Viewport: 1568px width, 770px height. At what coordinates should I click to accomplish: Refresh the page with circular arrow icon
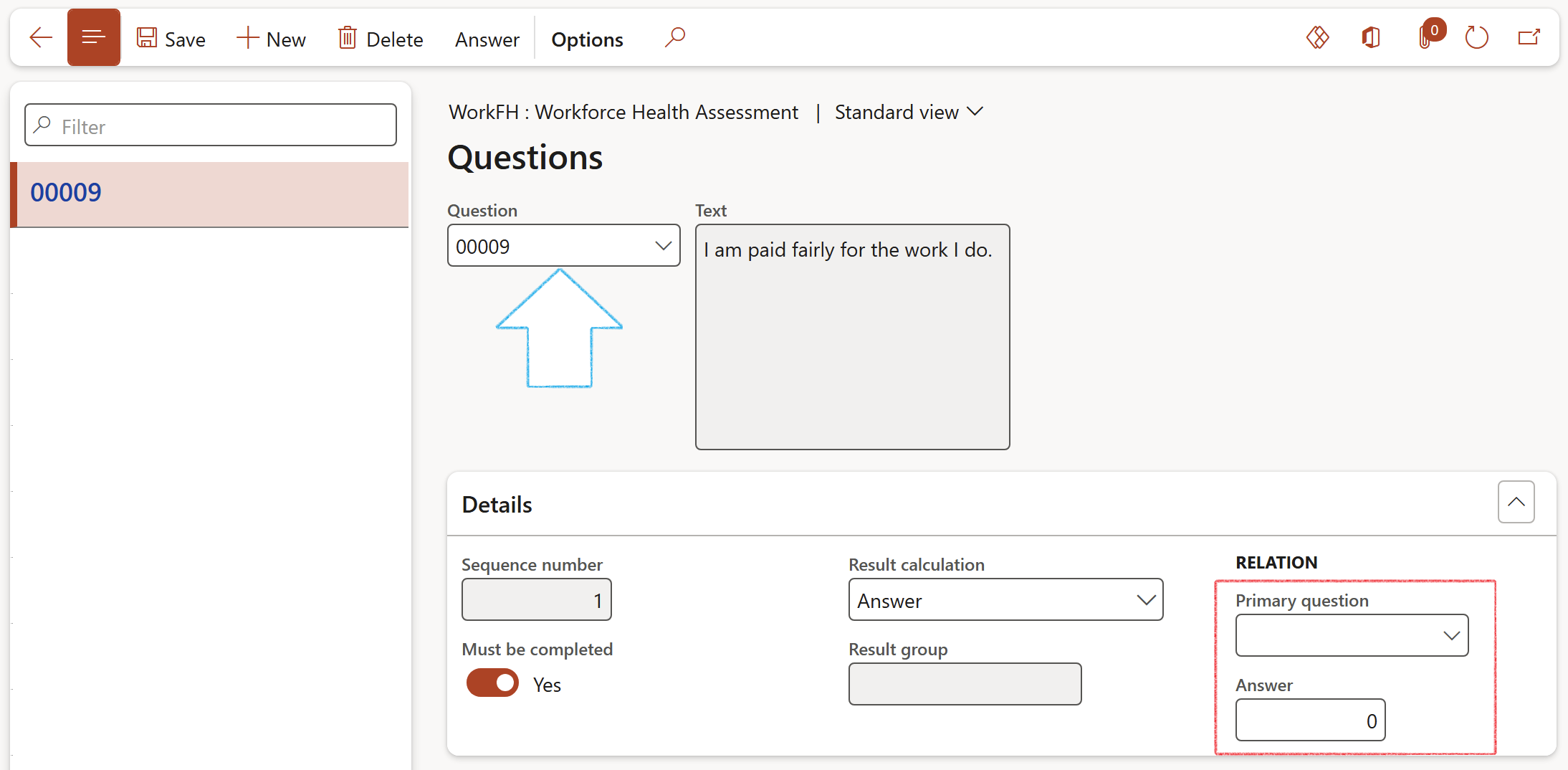(1476, 37)
